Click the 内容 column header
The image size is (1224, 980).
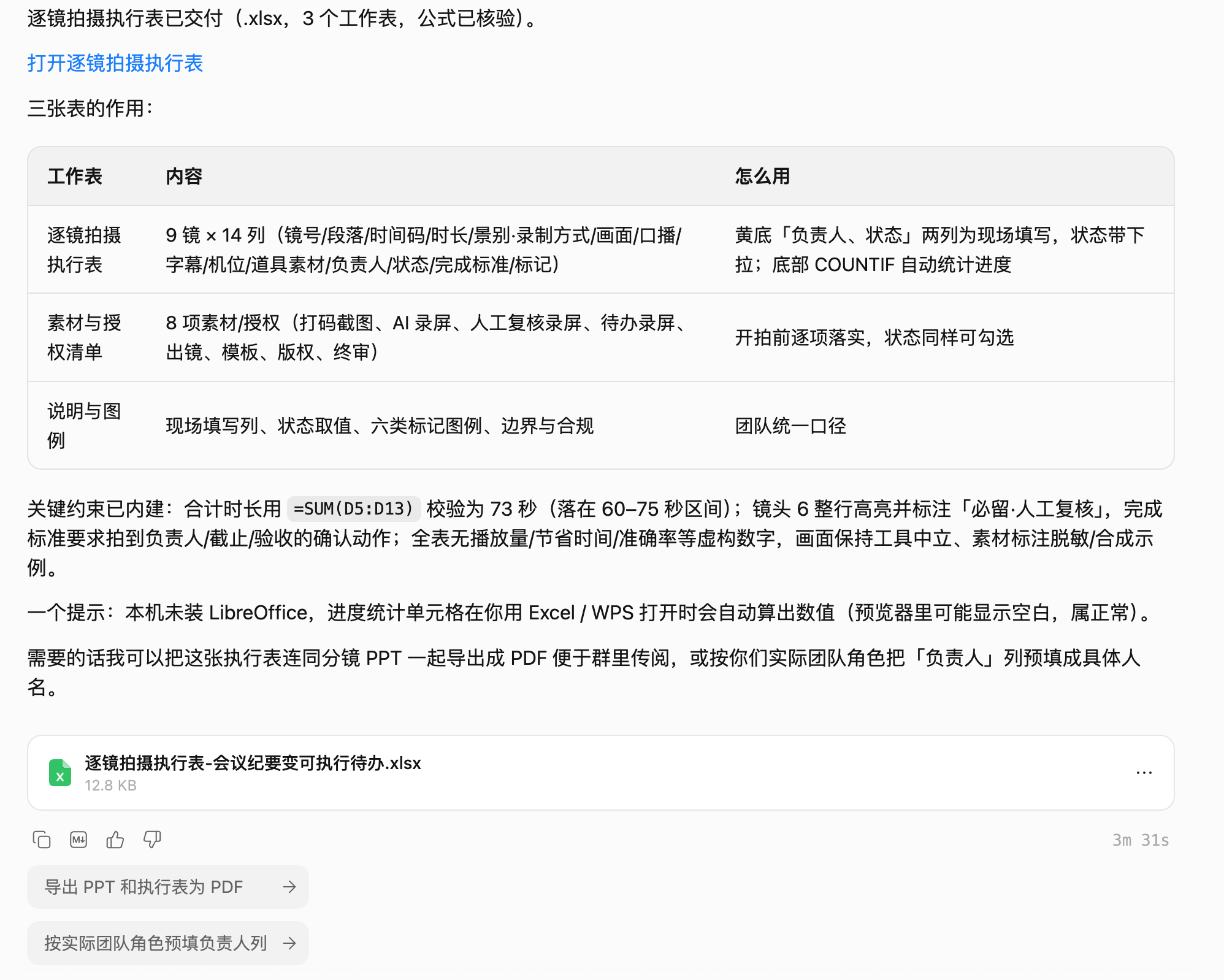pyautogui.click(x=184, y=177)
